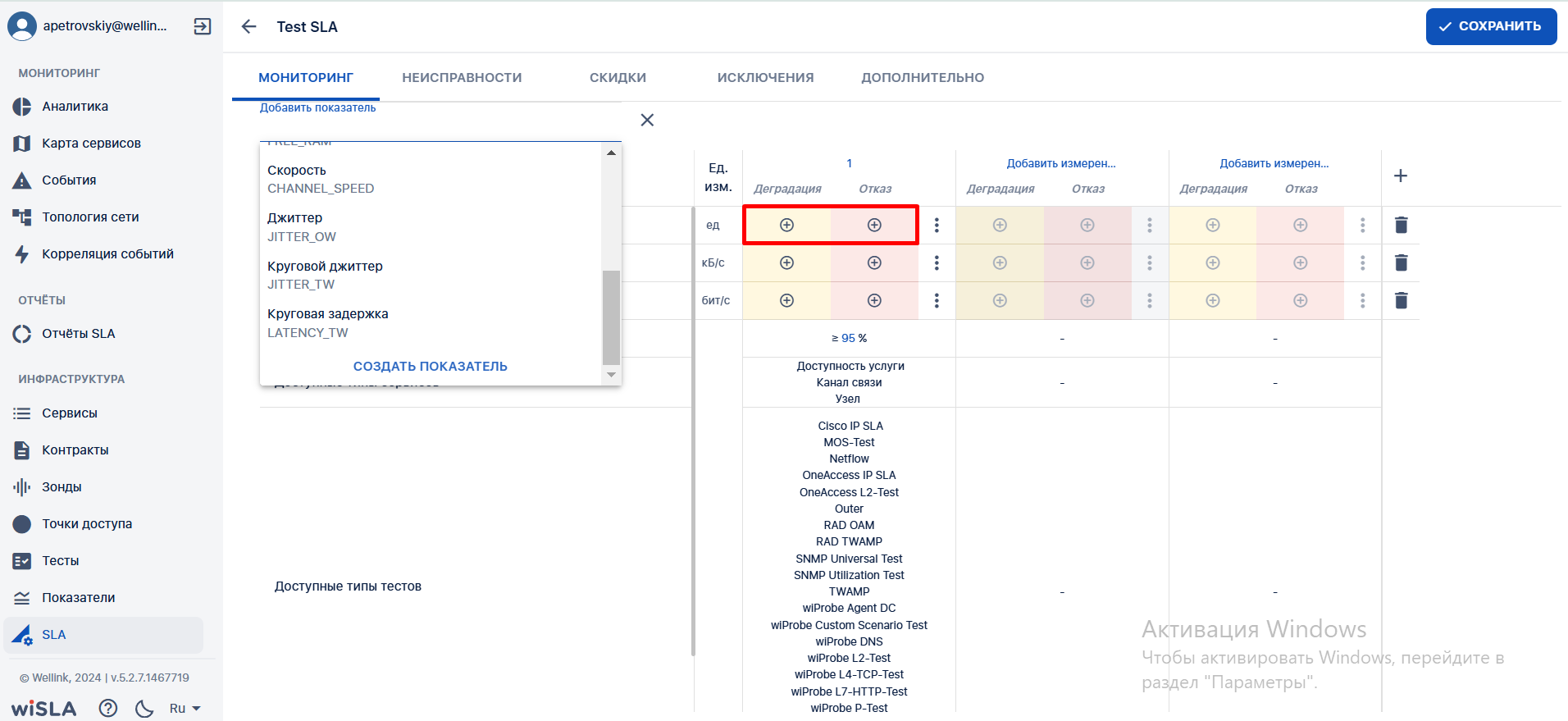Click the СОХРАНИТЬ save button

1491,26
